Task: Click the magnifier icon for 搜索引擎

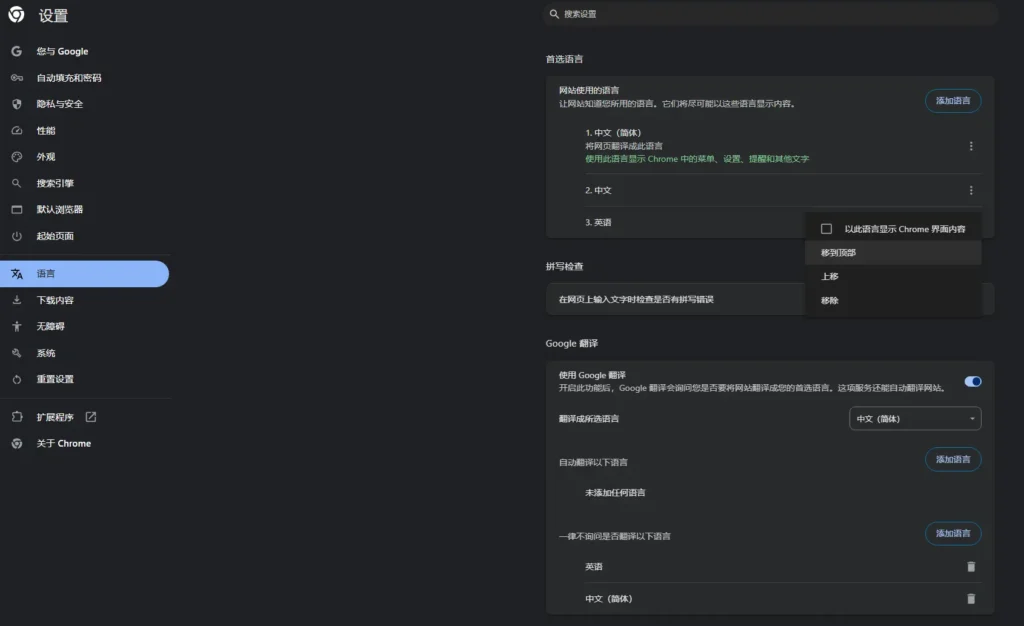Action: click(16, 183)
